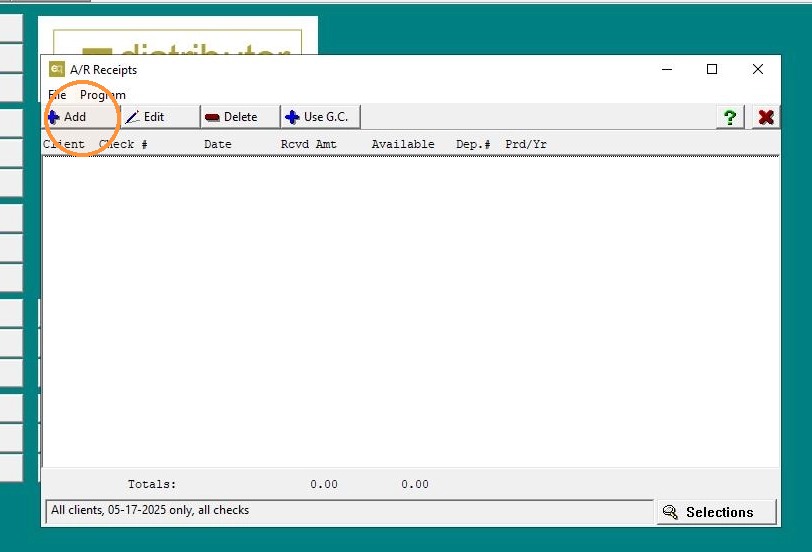Maximize the A/R Receipts window
The height and width of the screenshot is (552, 812).
click(x=712, y=69)
